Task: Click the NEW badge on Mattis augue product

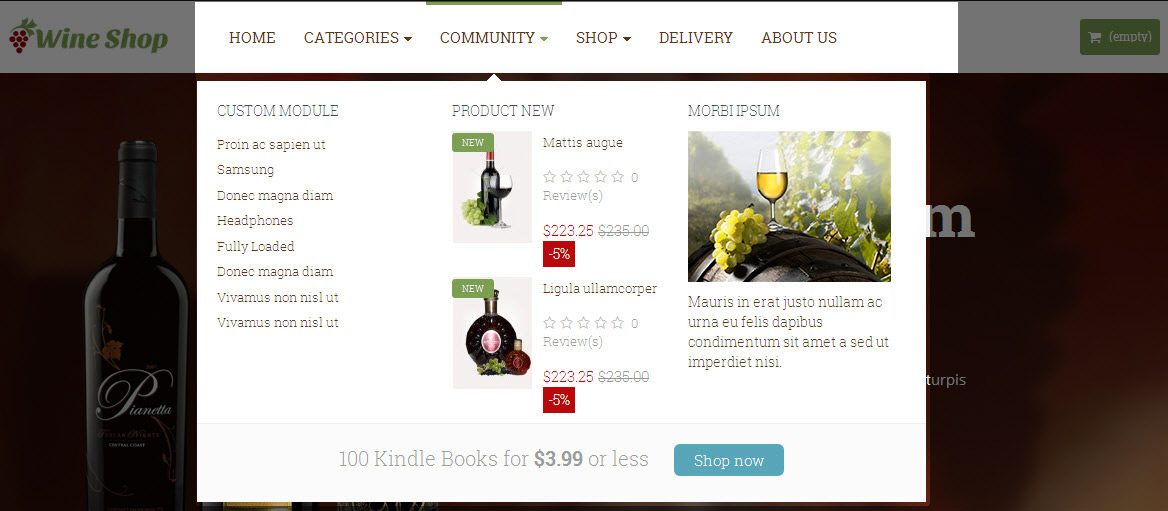Action: click(x=473, y=142)
